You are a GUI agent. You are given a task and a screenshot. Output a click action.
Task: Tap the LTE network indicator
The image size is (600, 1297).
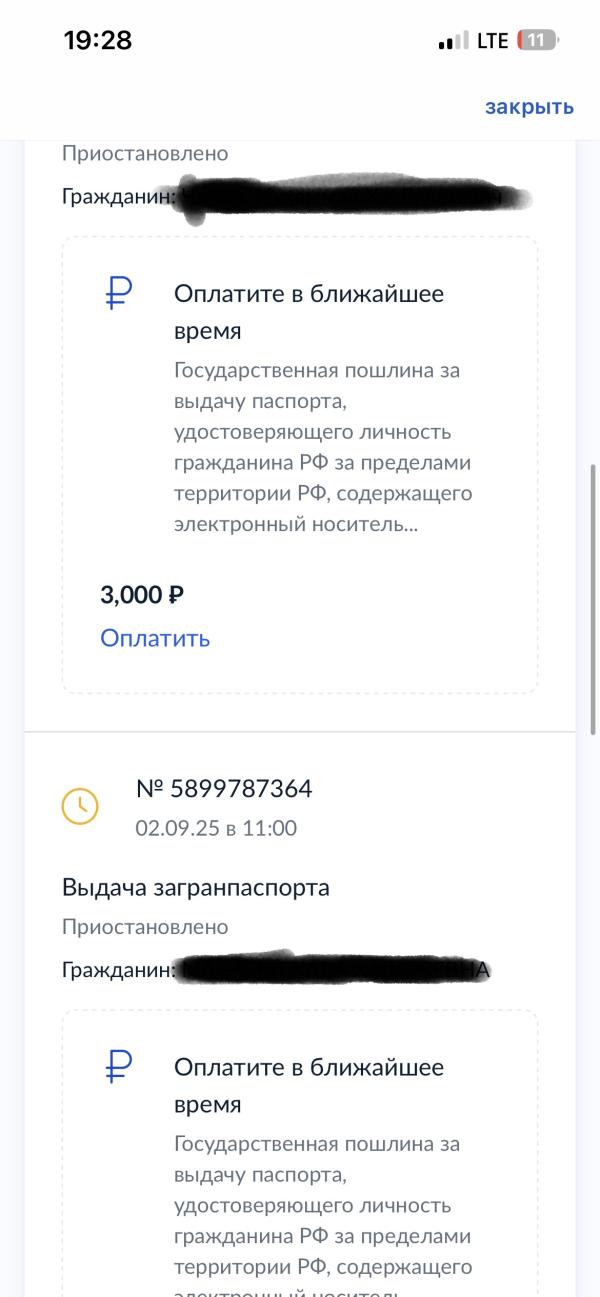point(492,41)
